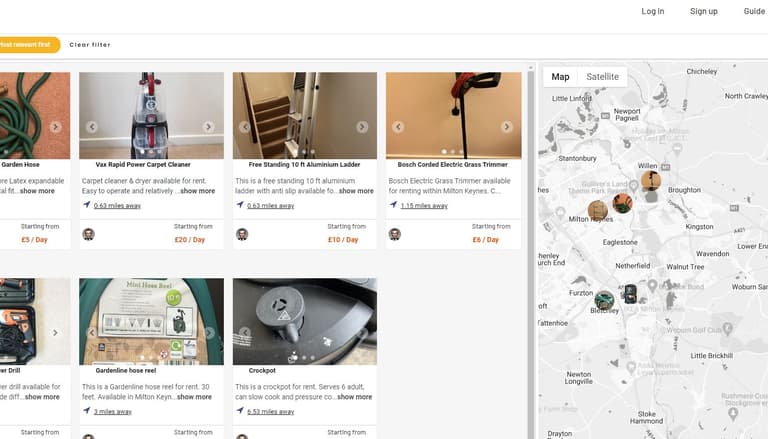Expand Crockpot description with show more

(355, 397)
